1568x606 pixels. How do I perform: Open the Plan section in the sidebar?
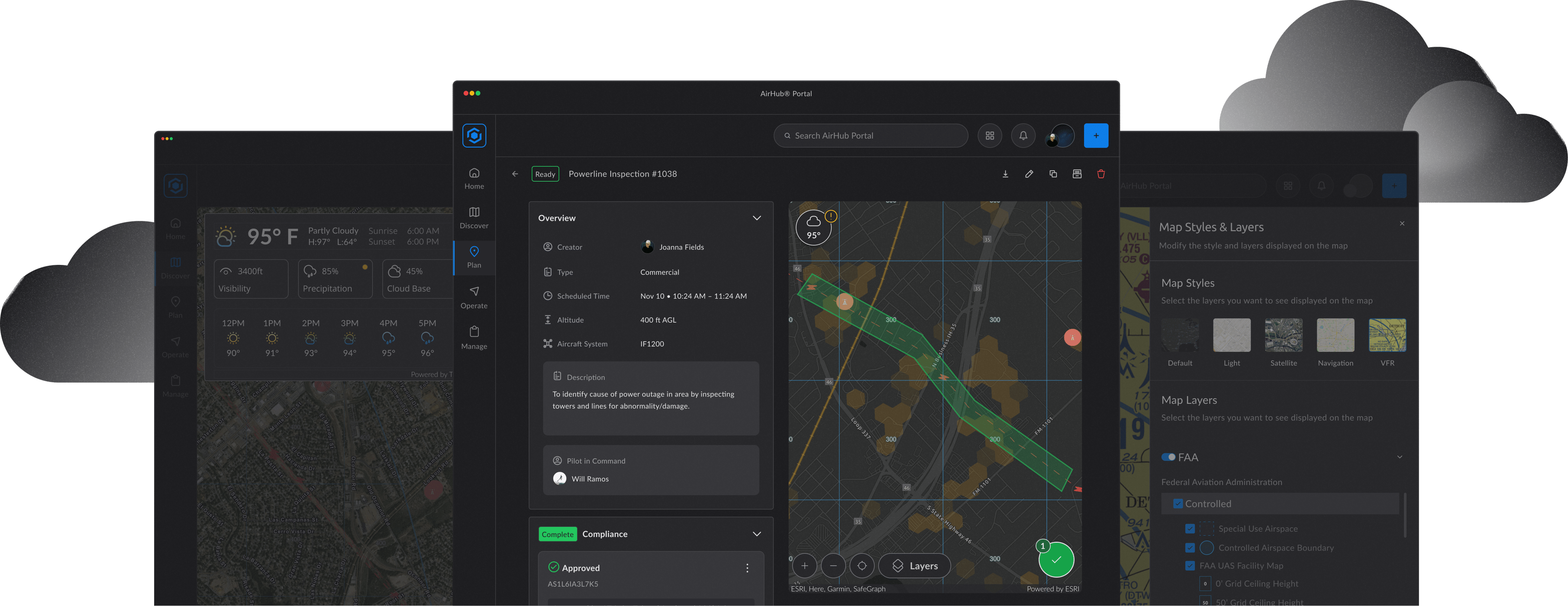474,257
